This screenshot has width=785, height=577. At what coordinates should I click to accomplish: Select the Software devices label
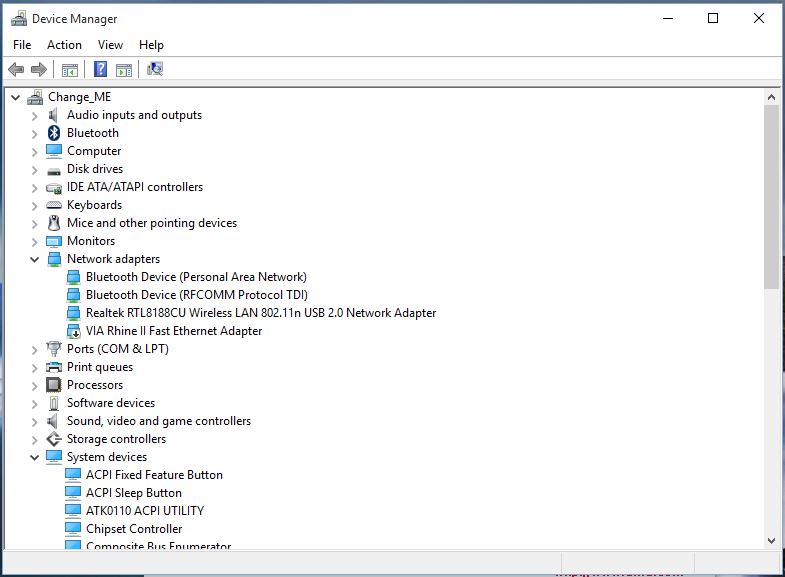(111, 403)
